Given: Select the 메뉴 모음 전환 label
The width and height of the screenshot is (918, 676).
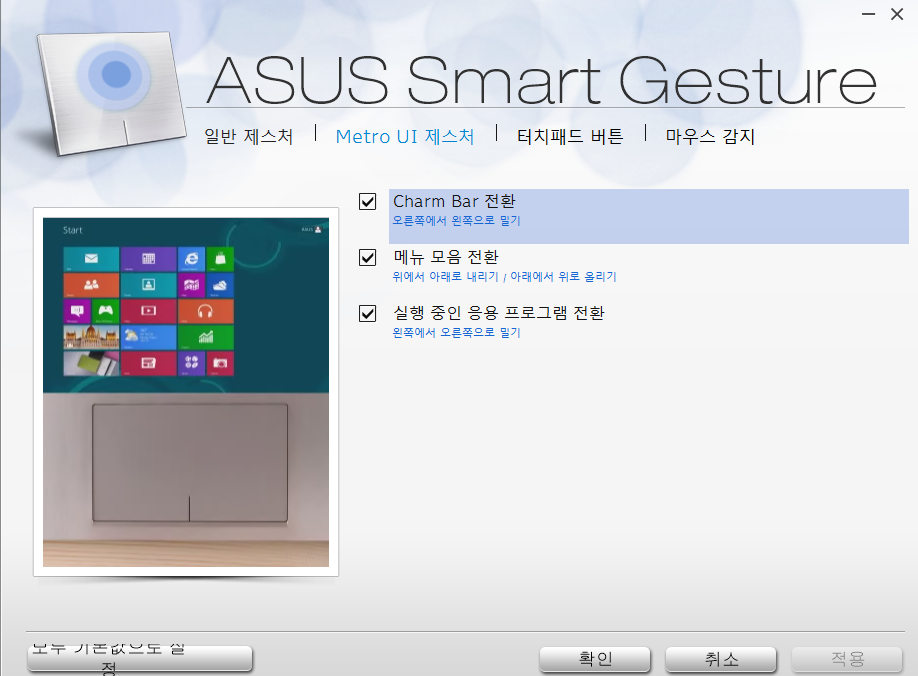Looking at the screenshot, I should pos(446,257).
